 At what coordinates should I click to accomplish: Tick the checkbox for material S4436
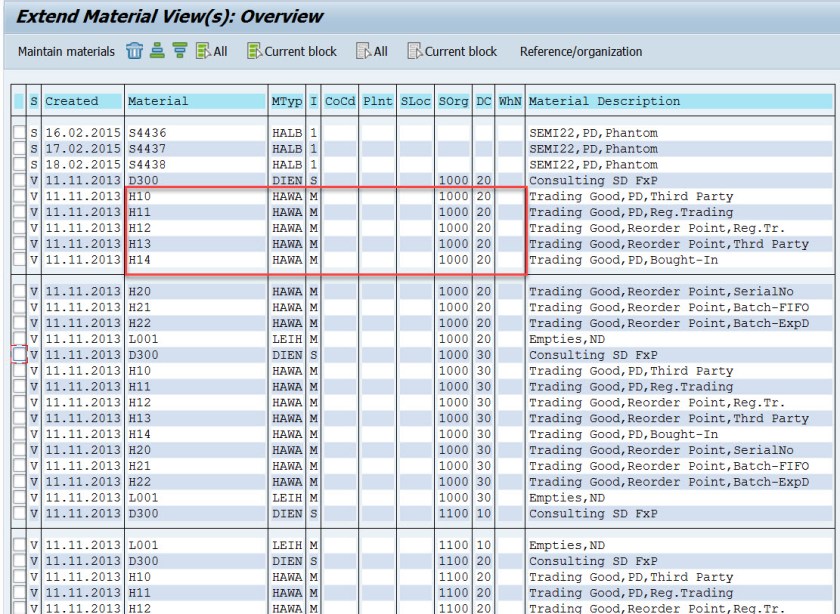pos(19,133)
